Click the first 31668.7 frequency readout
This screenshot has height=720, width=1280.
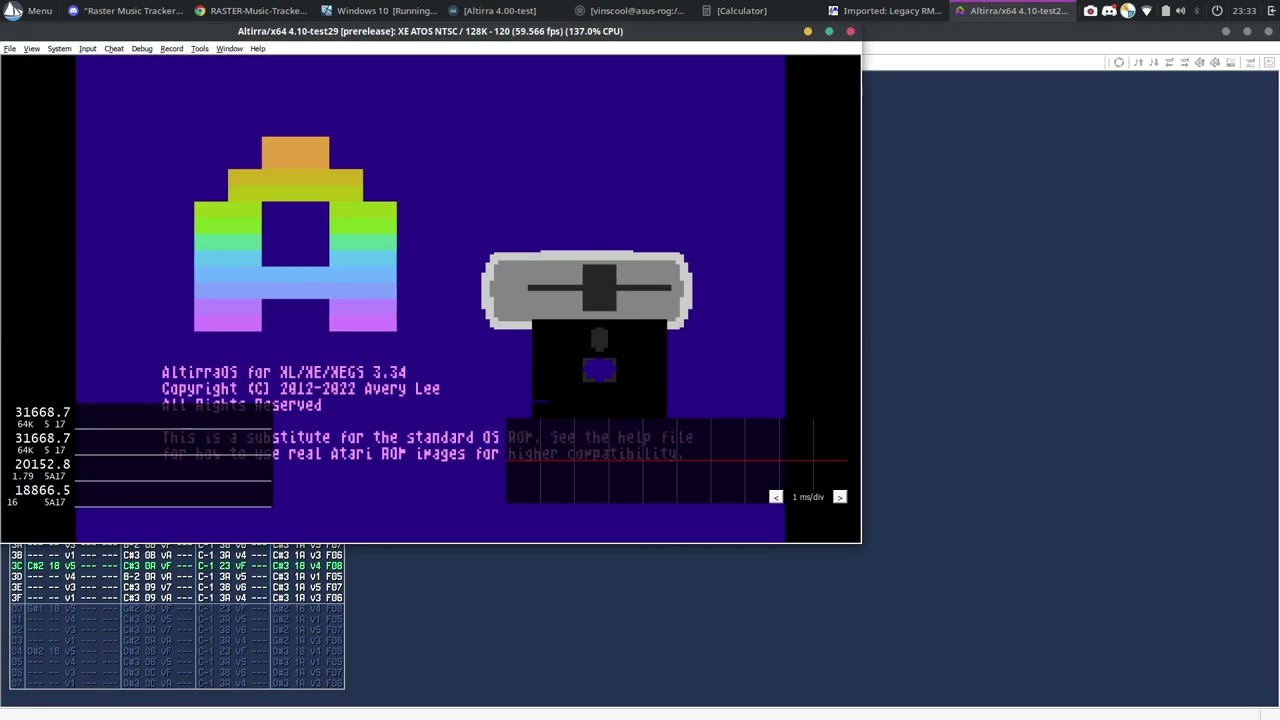pyautogui.click(x=42, y=412)
